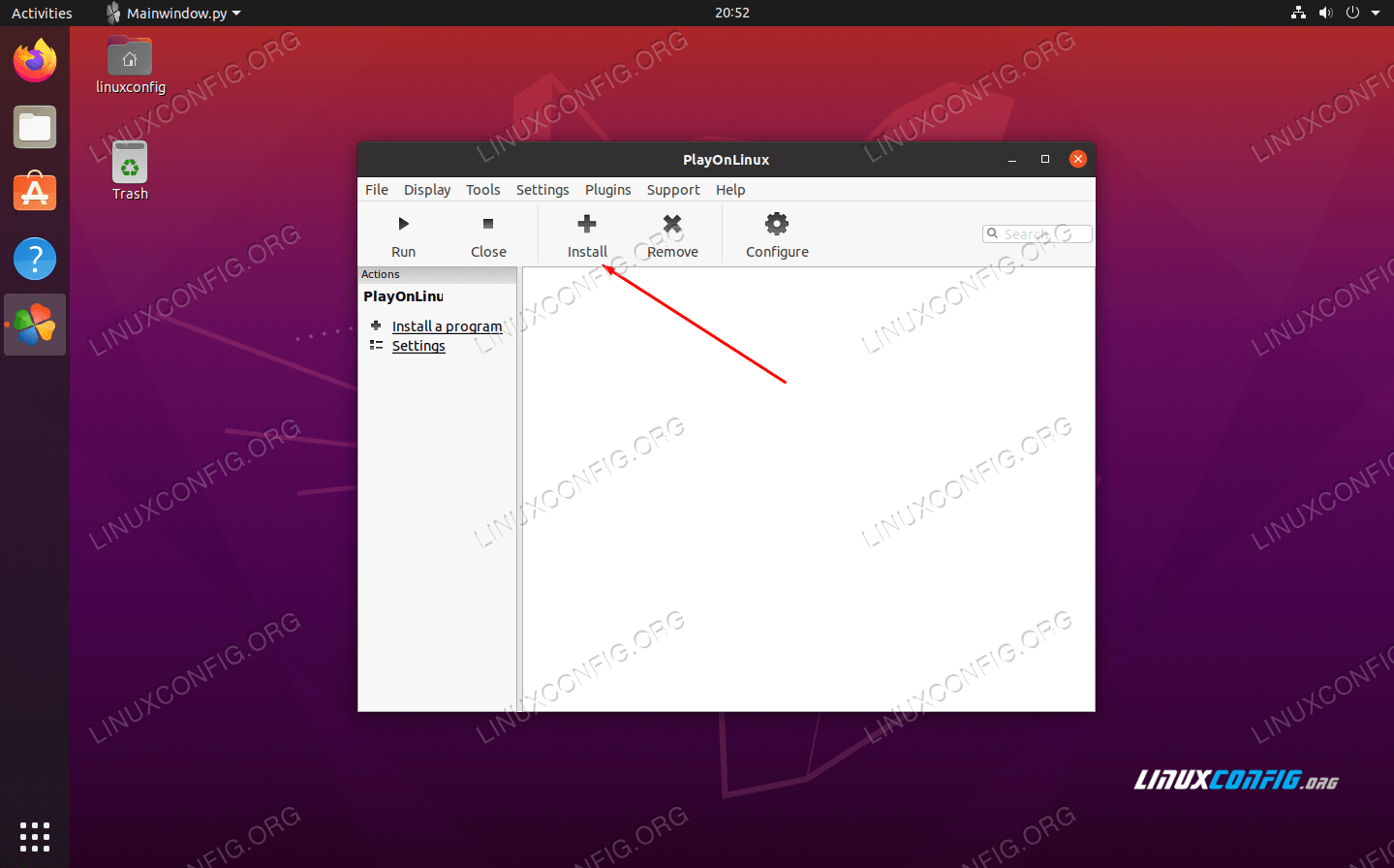The width and height of the screenshot is (1394, 868).
Task: Open Files manager from the dock
Action: tap(35, 127)
